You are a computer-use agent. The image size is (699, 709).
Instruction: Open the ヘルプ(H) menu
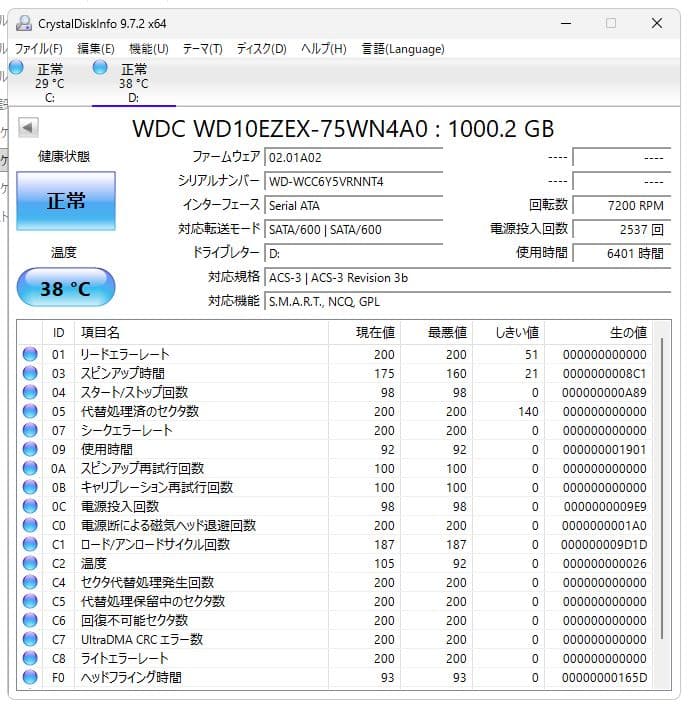coord(324,49)
